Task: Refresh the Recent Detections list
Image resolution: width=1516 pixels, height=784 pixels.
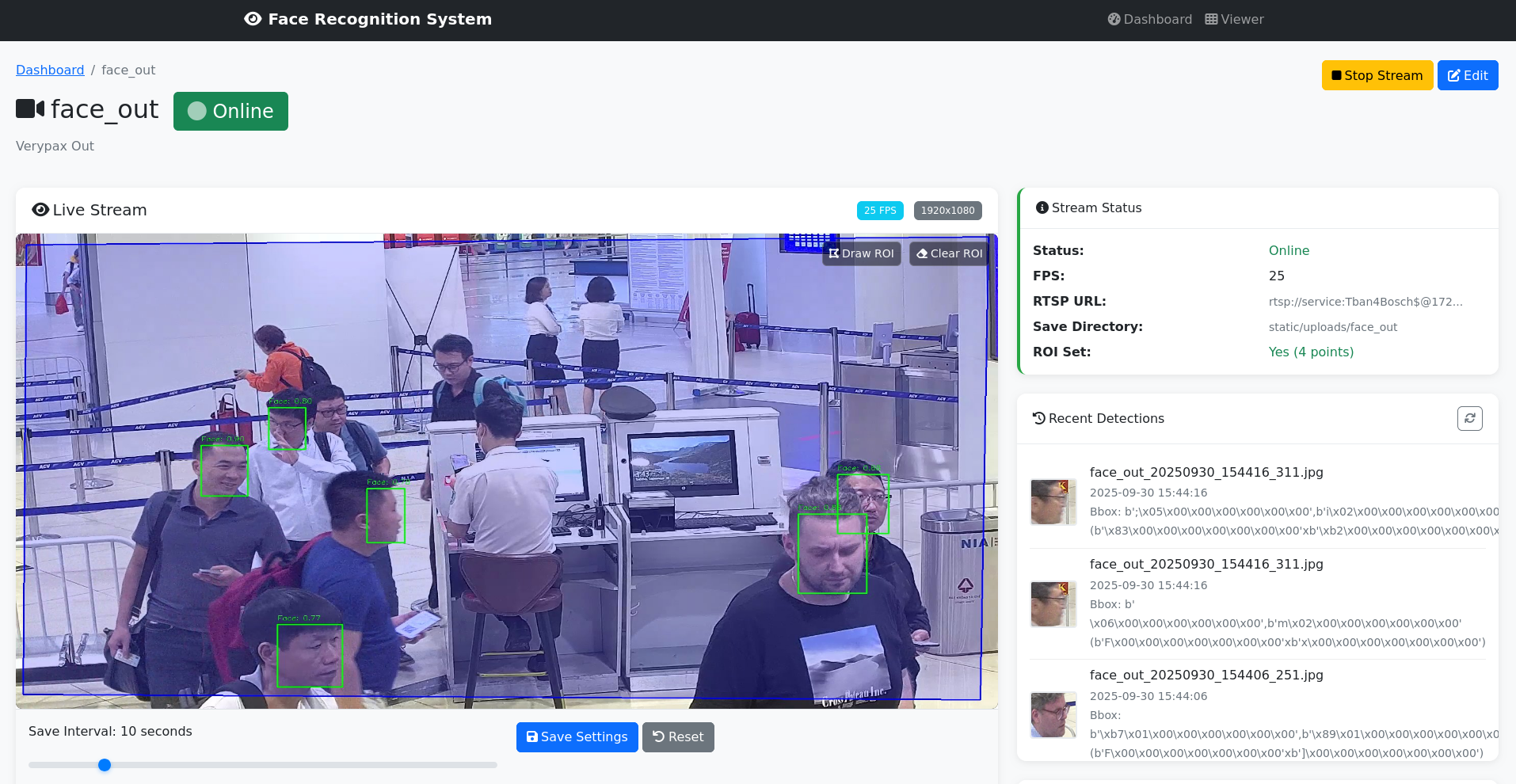Action: [1470, 418]
